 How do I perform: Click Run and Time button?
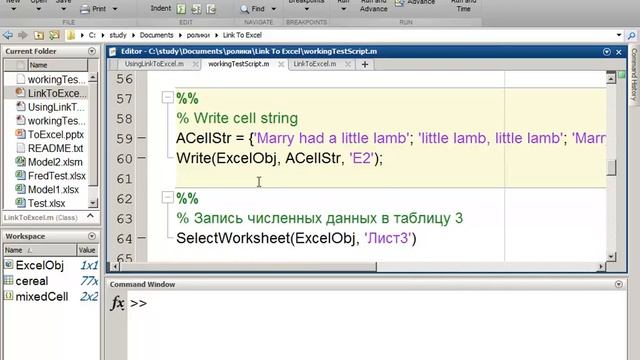click(463, 6)
